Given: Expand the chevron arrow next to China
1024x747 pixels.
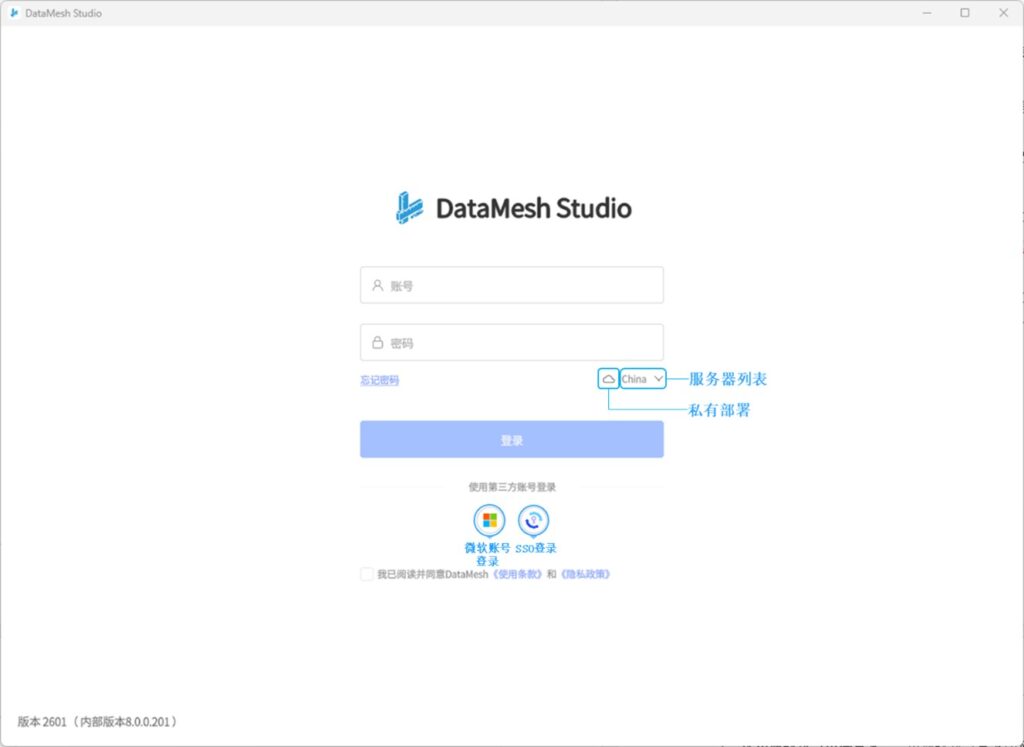Looking at the screenshot, I should 658,379.
